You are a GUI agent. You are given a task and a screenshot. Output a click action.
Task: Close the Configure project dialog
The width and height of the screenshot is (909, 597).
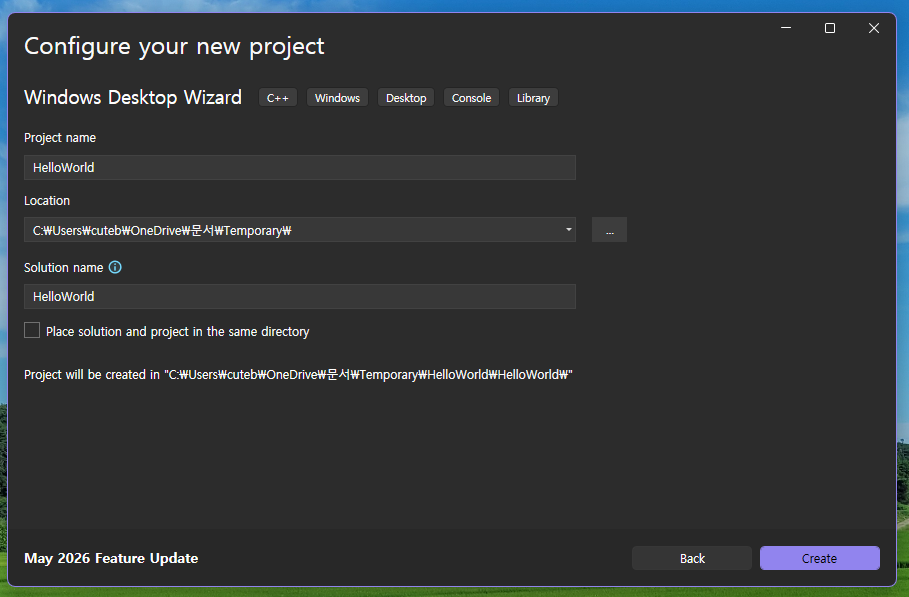874,28
